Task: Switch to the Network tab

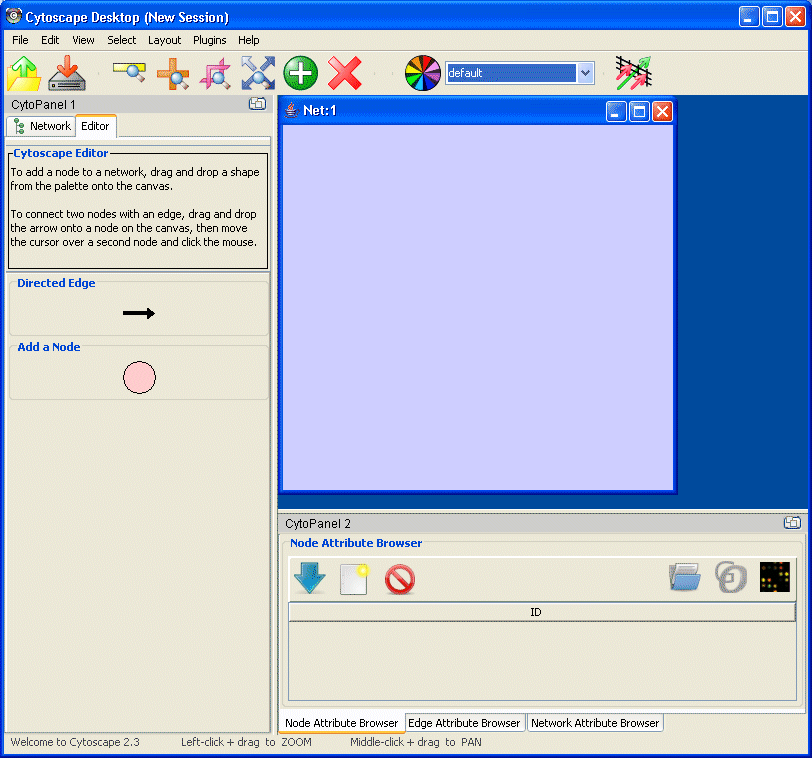Action: tap(42, 126)
